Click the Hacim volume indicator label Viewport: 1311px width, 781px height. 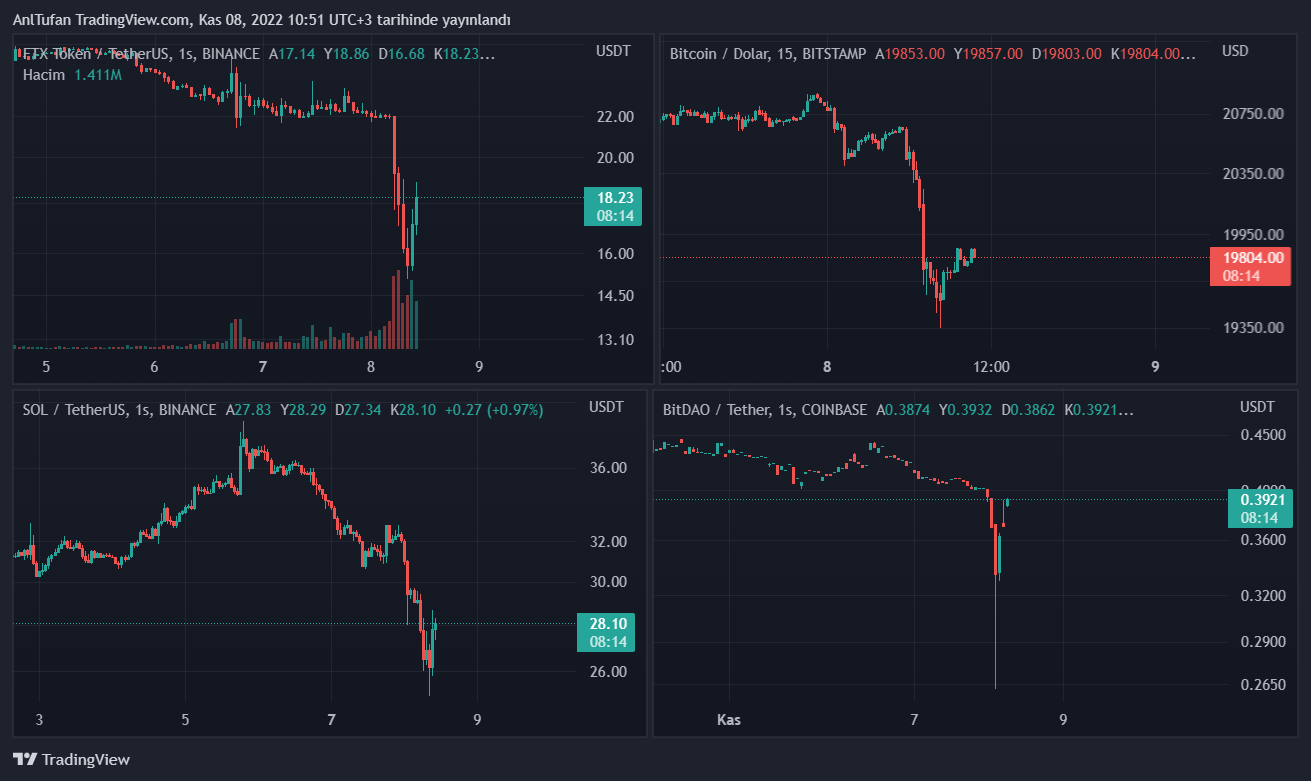coord(44,75)
